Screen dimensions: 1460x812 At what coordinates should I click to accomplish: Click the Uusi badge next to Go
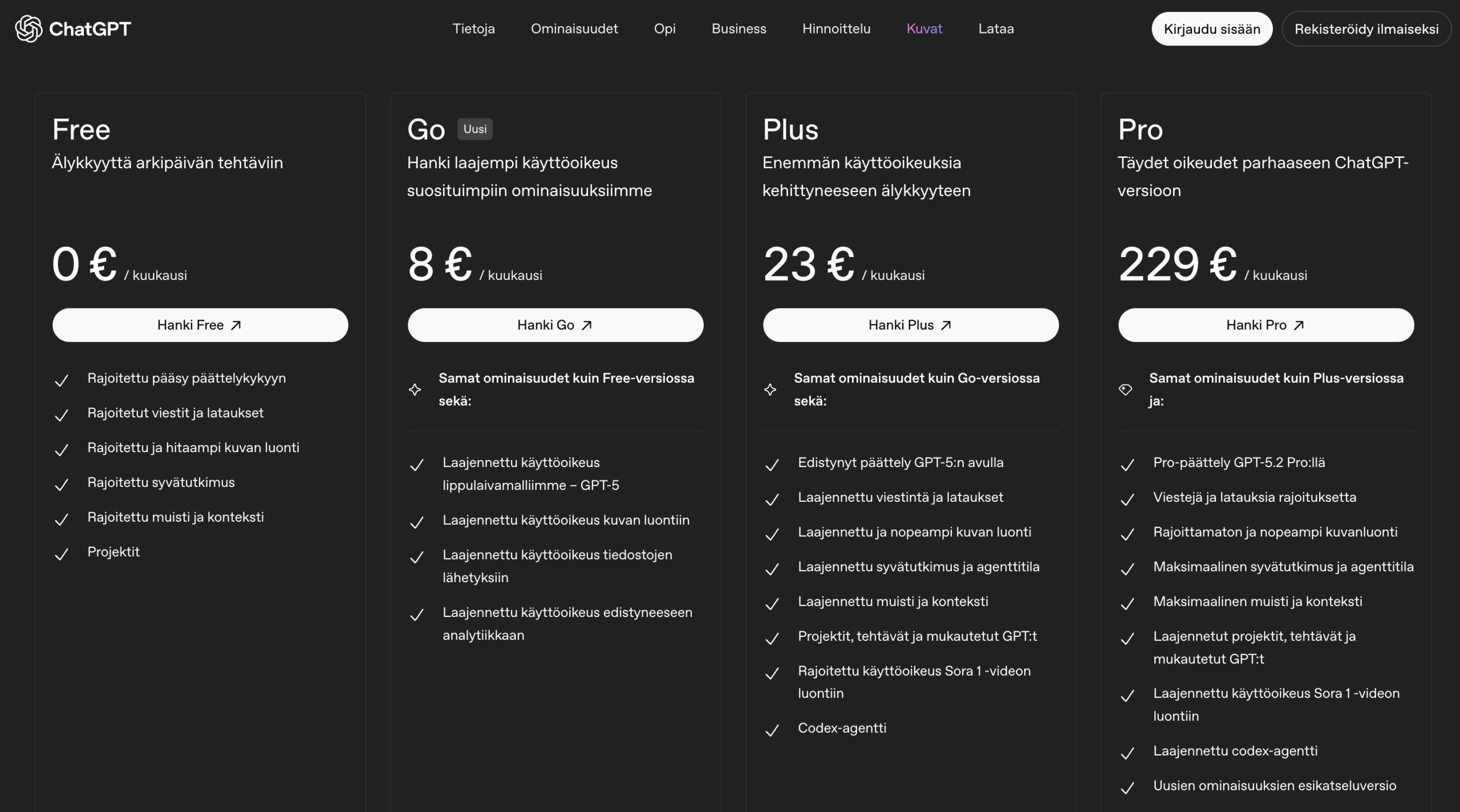[475, 129]
